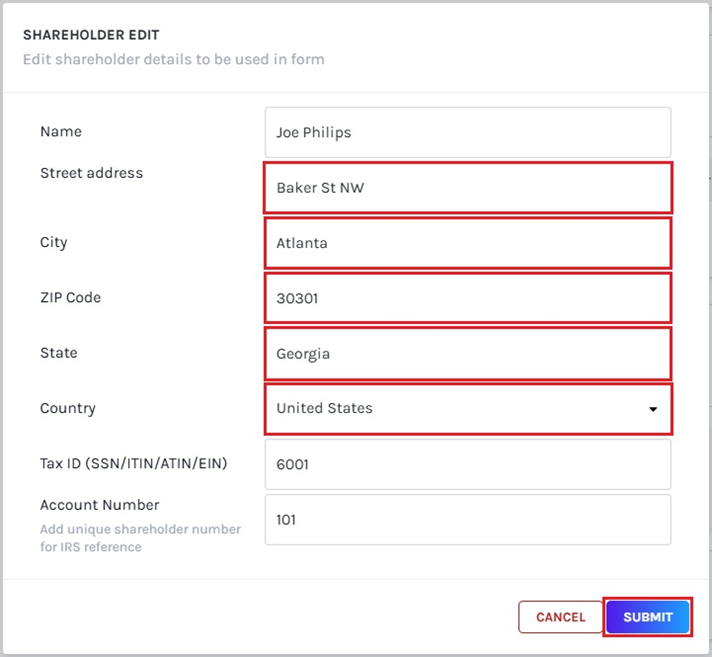The width and height of the screenshot is (712, 657).
Task: Focus the Tax ID field containing 6001
Action: tap(467, 465)
